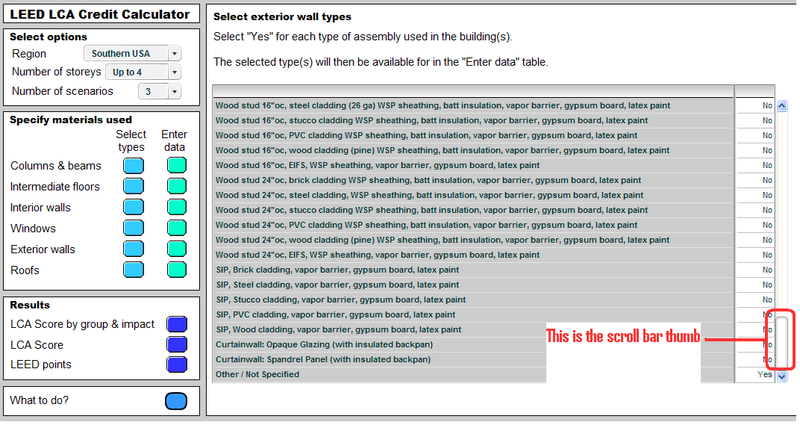Change Yes cell for Other / Not Specified

click(755, 374)
